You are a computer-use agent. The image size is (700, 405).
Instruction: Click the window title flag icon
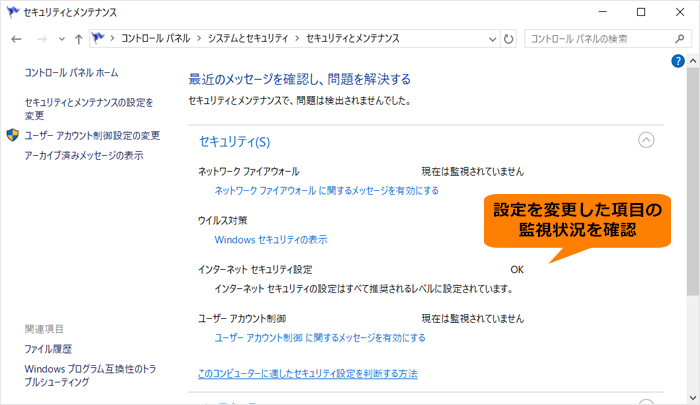tap(13, 12)
